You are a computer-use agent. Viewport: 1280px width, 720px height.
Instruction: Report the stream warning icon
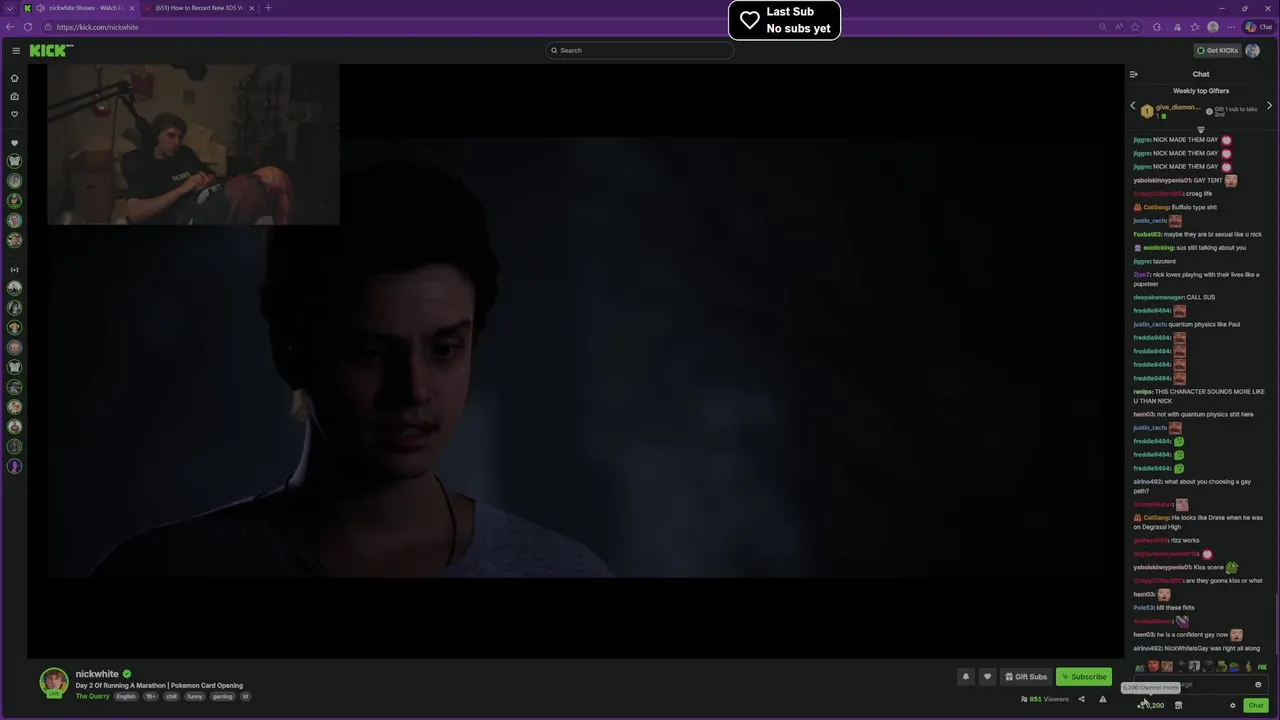1103,699
